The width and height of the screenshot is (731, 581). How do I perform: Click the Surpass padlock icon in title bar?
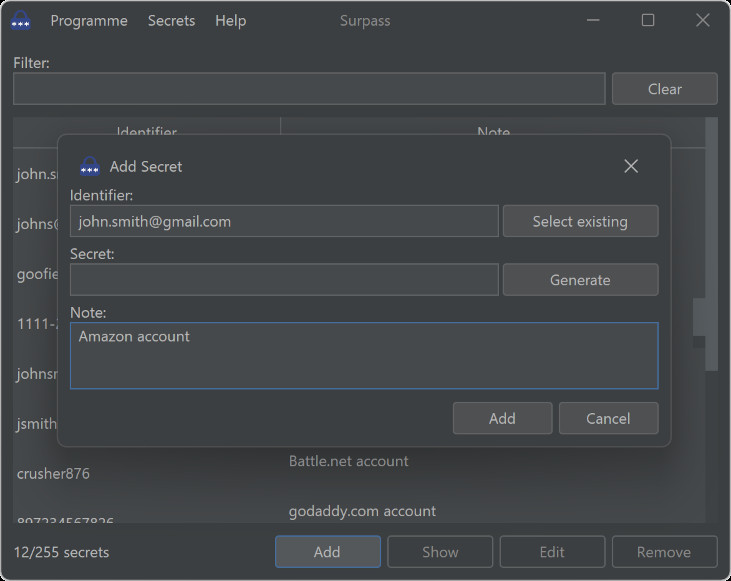pyautogui.click(x=20, y=20)
